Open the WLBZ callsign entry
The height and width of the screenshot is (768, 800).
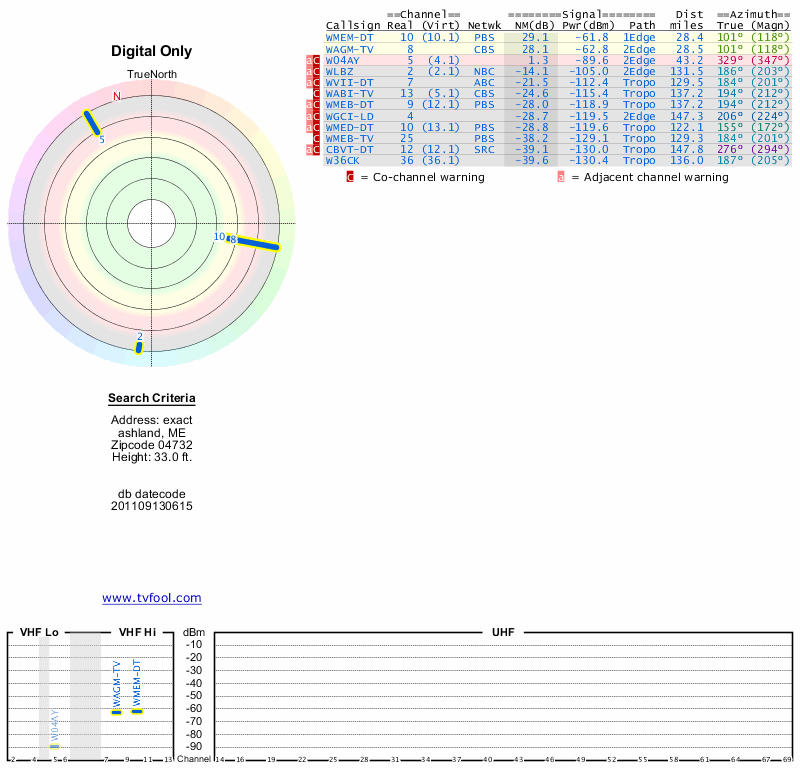pyautogui.click(x=340, y=71)
